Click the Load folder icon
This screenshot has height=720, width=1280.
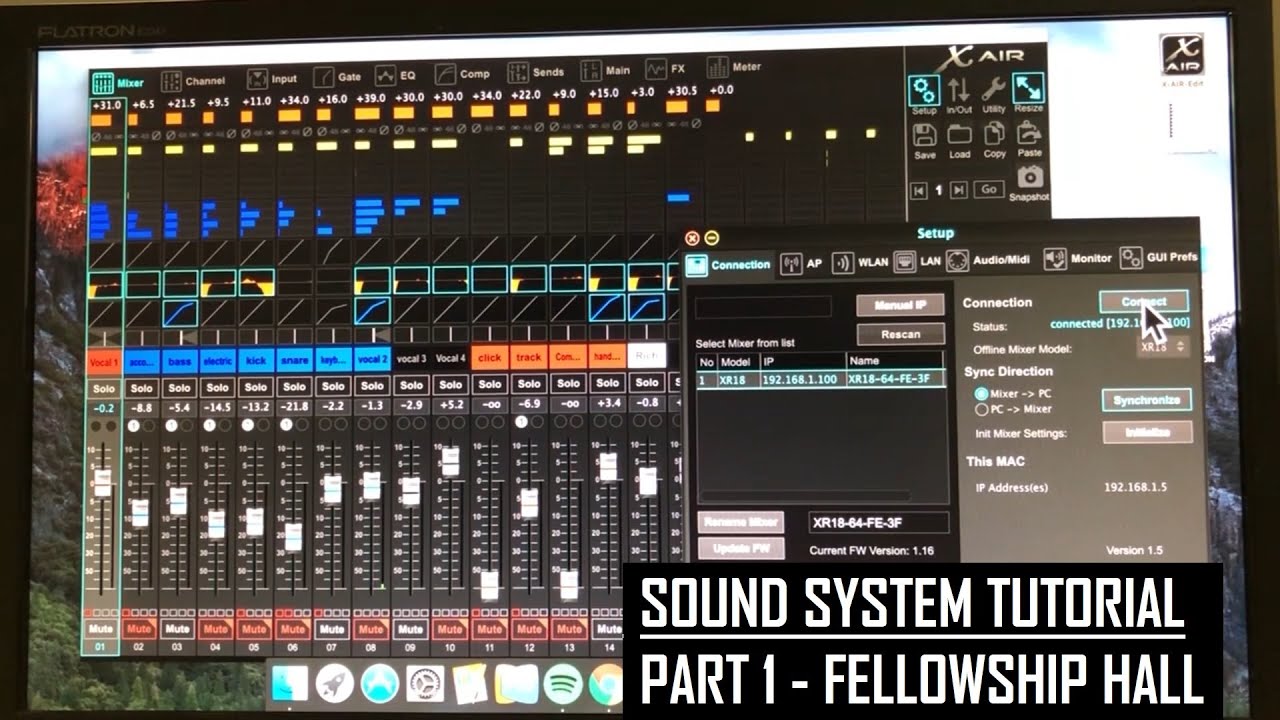point(959,135)
